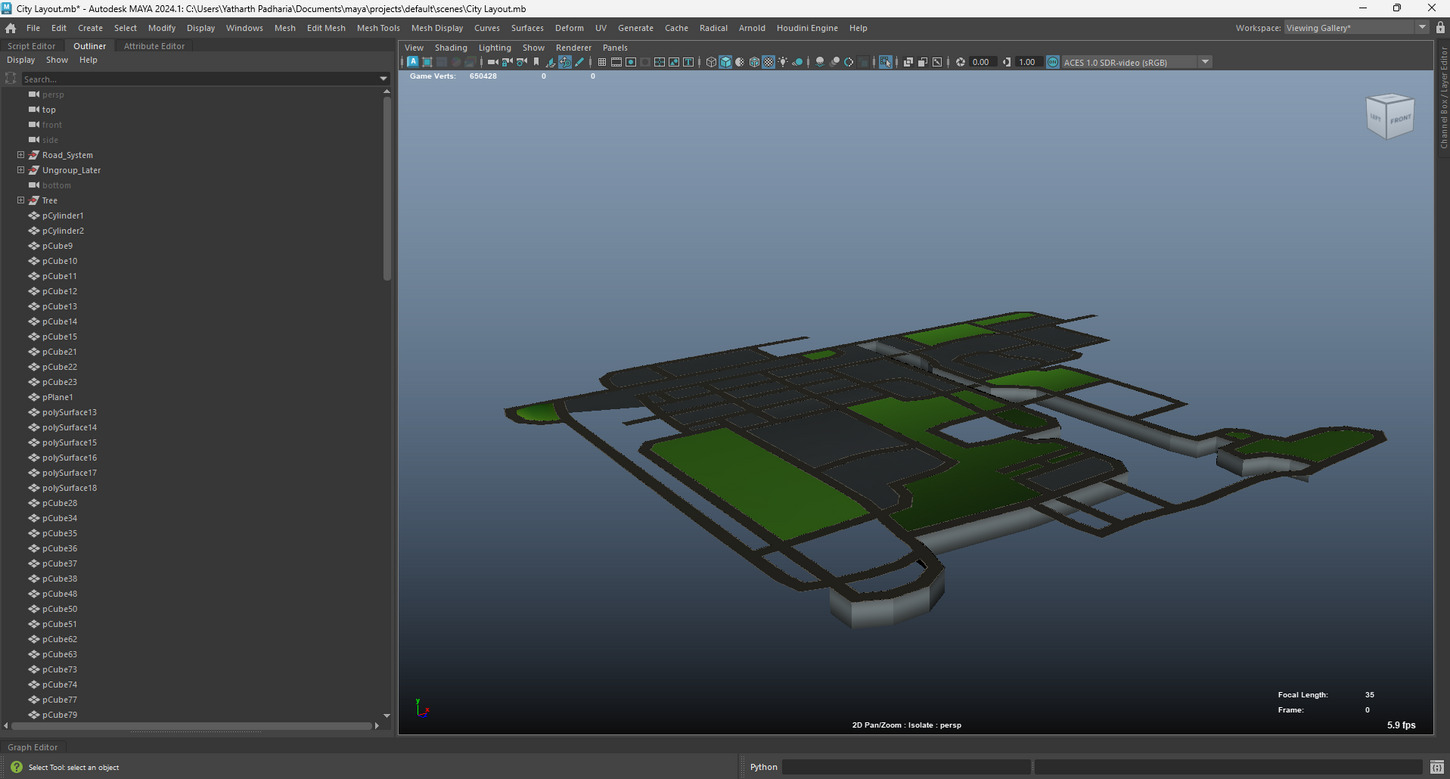Image resolution: width=1450 pixels, height=779 pixels.
Task: Switch to the Attribute Editor tab
Action: click(x=154, y=46)
